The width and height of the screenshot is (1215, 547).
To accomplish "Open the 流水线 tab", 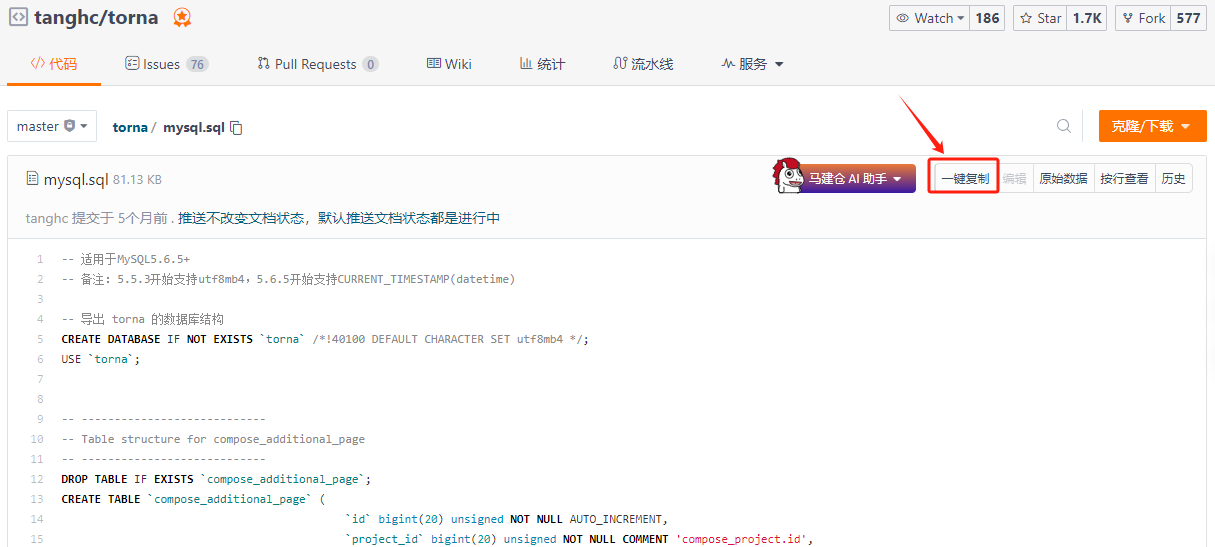I will pyautogui.click(x=643, y=64).
